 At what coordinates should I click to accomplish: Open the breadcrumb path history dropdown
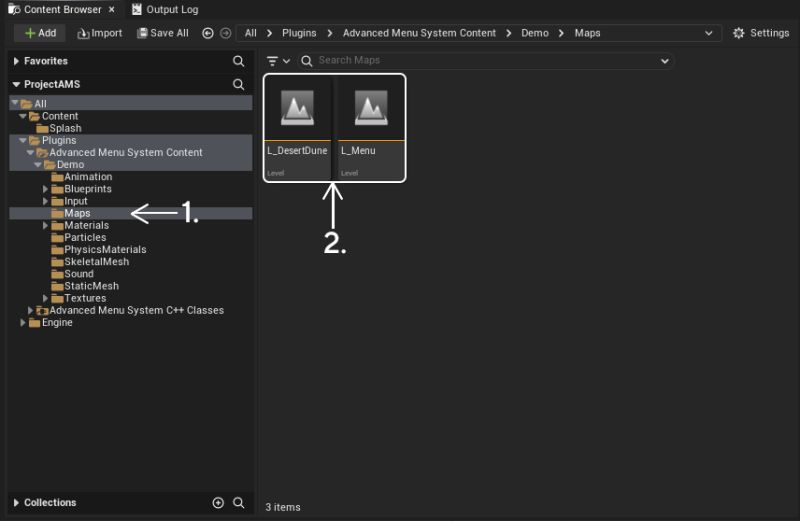coord(709,33)
